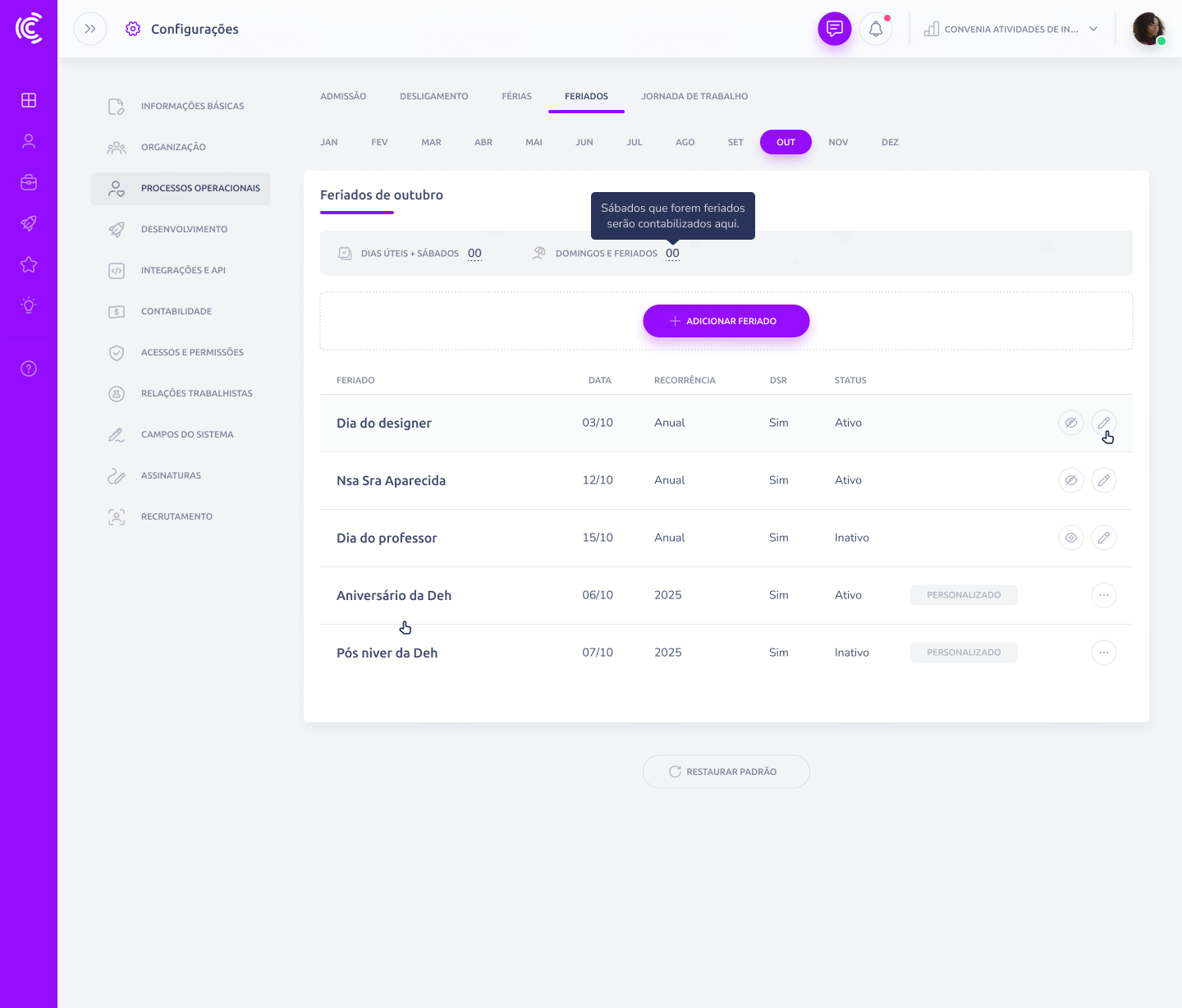Open company selector dropdown Convenia Atividades
Image resolution: width=1182 pixels, height=1008 pixels.
pos(1011,30)
